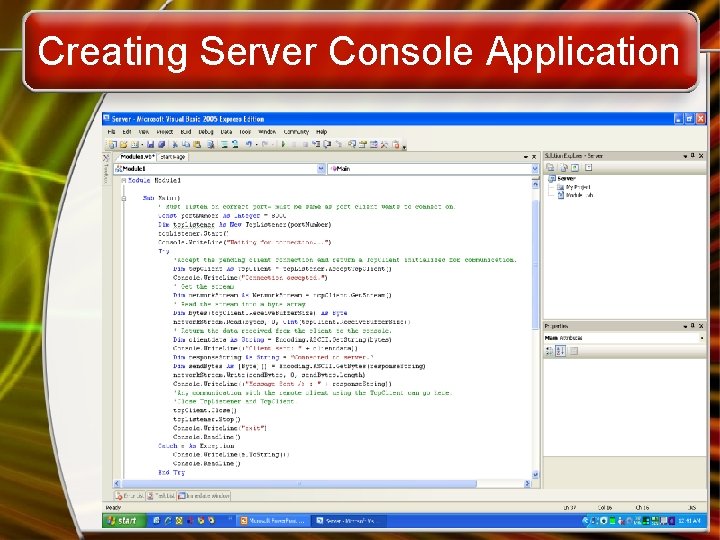Switch to the Module1.vb tab
Image resolution: width=720 pixels, height=540 pixels.
(x=136, y=157)
